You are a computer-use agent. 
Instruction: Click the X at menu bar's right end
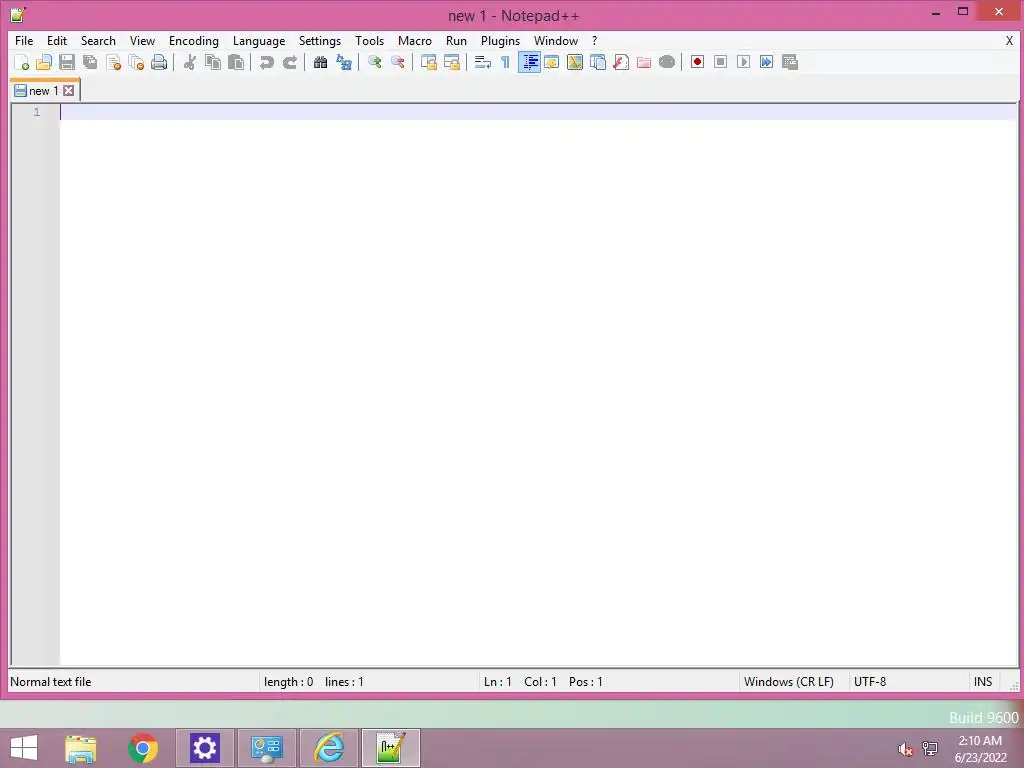(1009, 40)
